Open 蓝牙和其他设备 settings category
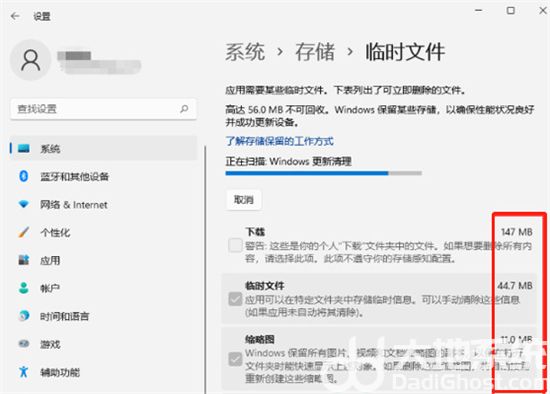This screenshot has width=550, height=394. 103,176
